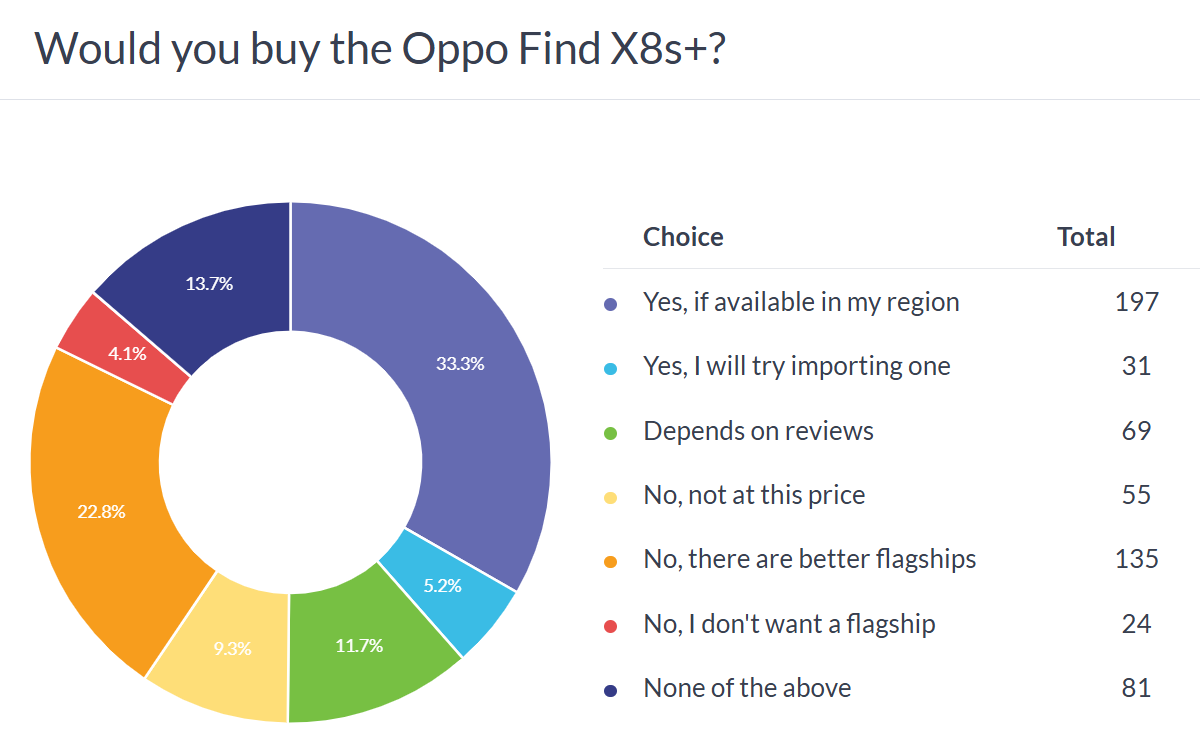Select the "No, there are better flagships" label
Screen dimensions: 1200x745
point(809,560)
